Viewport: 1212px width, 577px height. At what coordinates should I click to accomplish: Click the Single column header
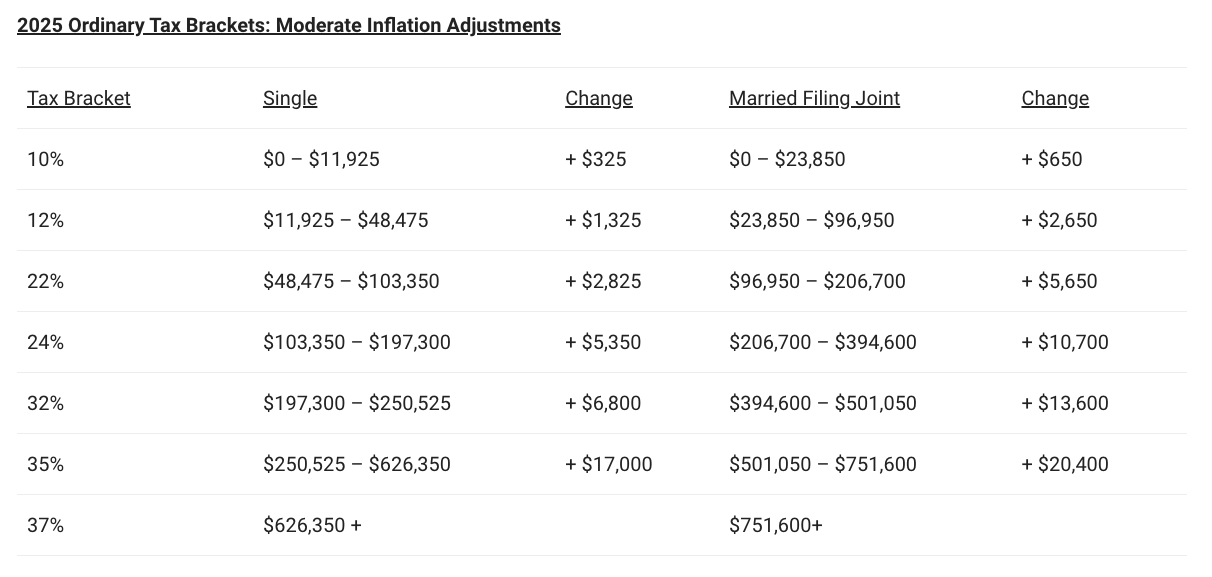click(290, 98)
